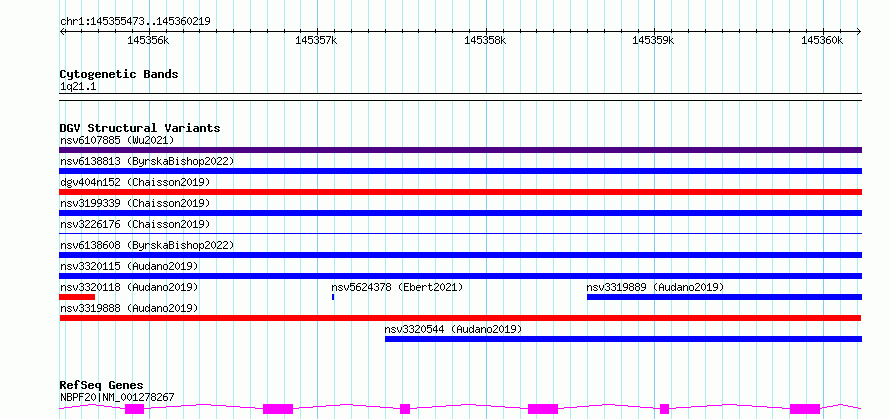
Task: Click the 1q21.1 cytogenetic band line
Action: (x=460, y=97)
